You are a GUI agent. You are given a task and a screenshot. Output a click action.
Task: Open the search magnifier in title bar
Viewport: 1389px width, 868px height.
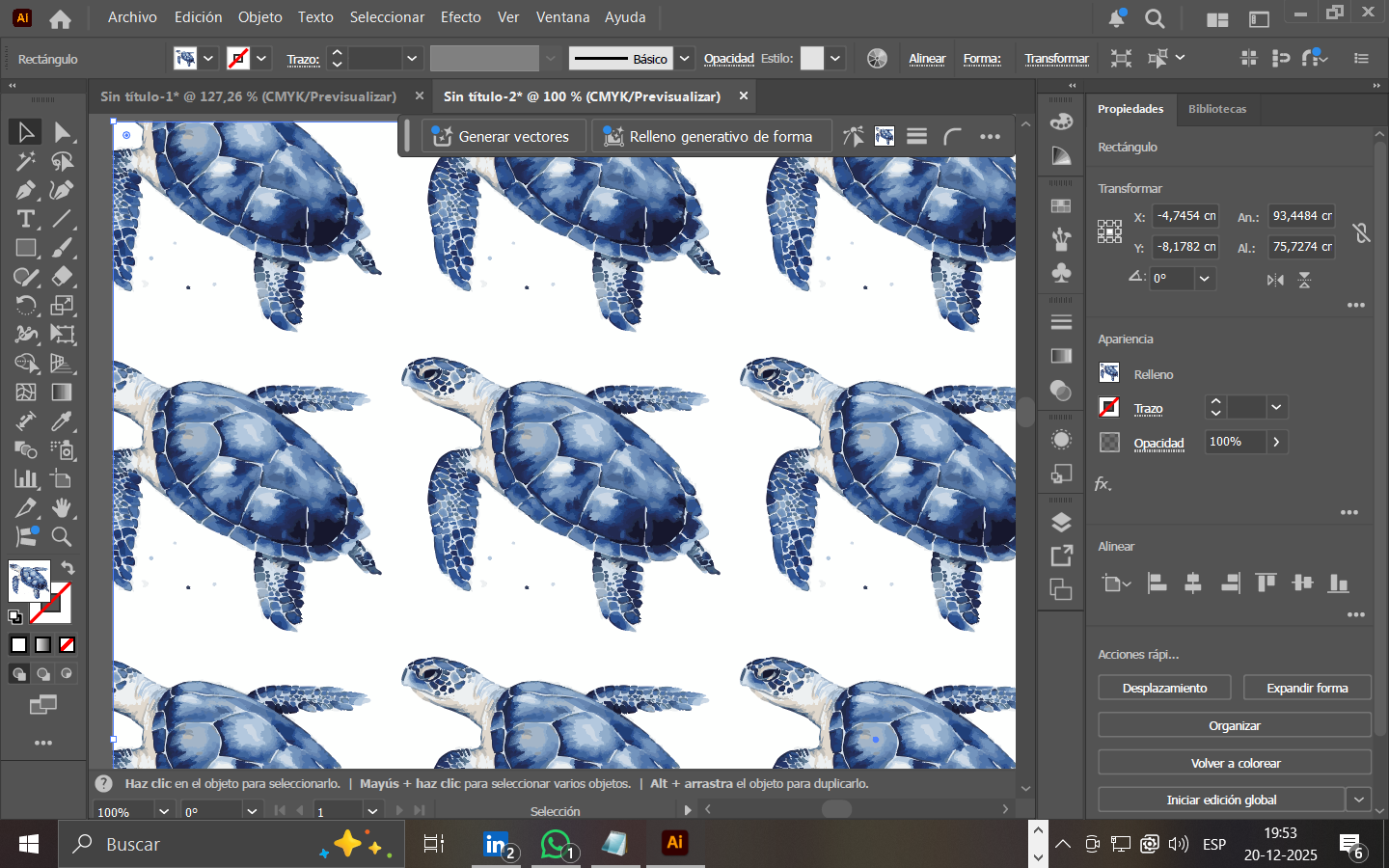tap(1155, 18)
